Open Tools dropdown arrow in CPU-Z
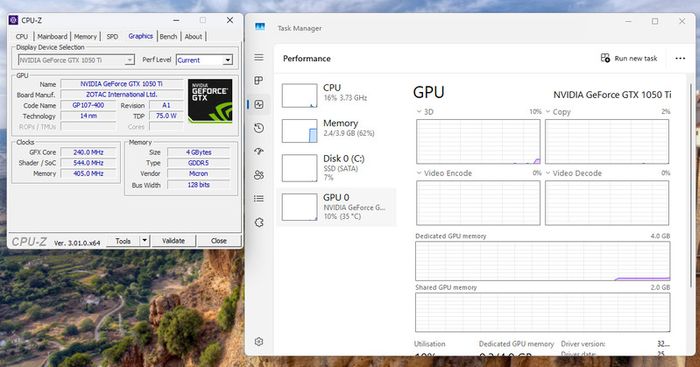This screenshot has width=700, height=367. point(145,241)
